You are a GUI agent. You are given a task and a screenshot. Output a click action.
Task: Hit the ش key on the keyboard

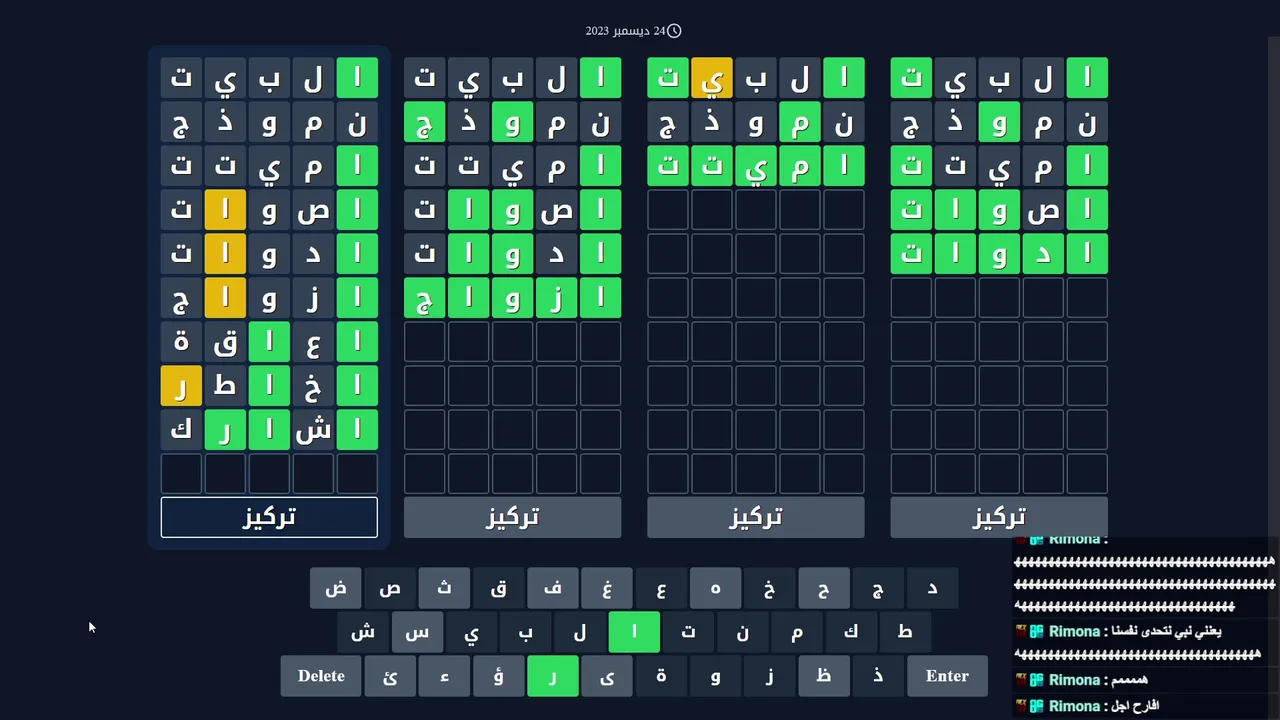click(363, 632)
